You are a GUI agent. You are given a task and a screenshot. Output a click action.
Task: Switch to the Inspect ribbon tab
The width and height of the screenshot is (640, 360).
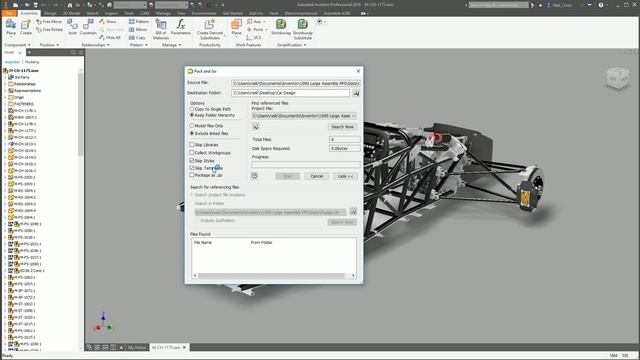point(111,13)
